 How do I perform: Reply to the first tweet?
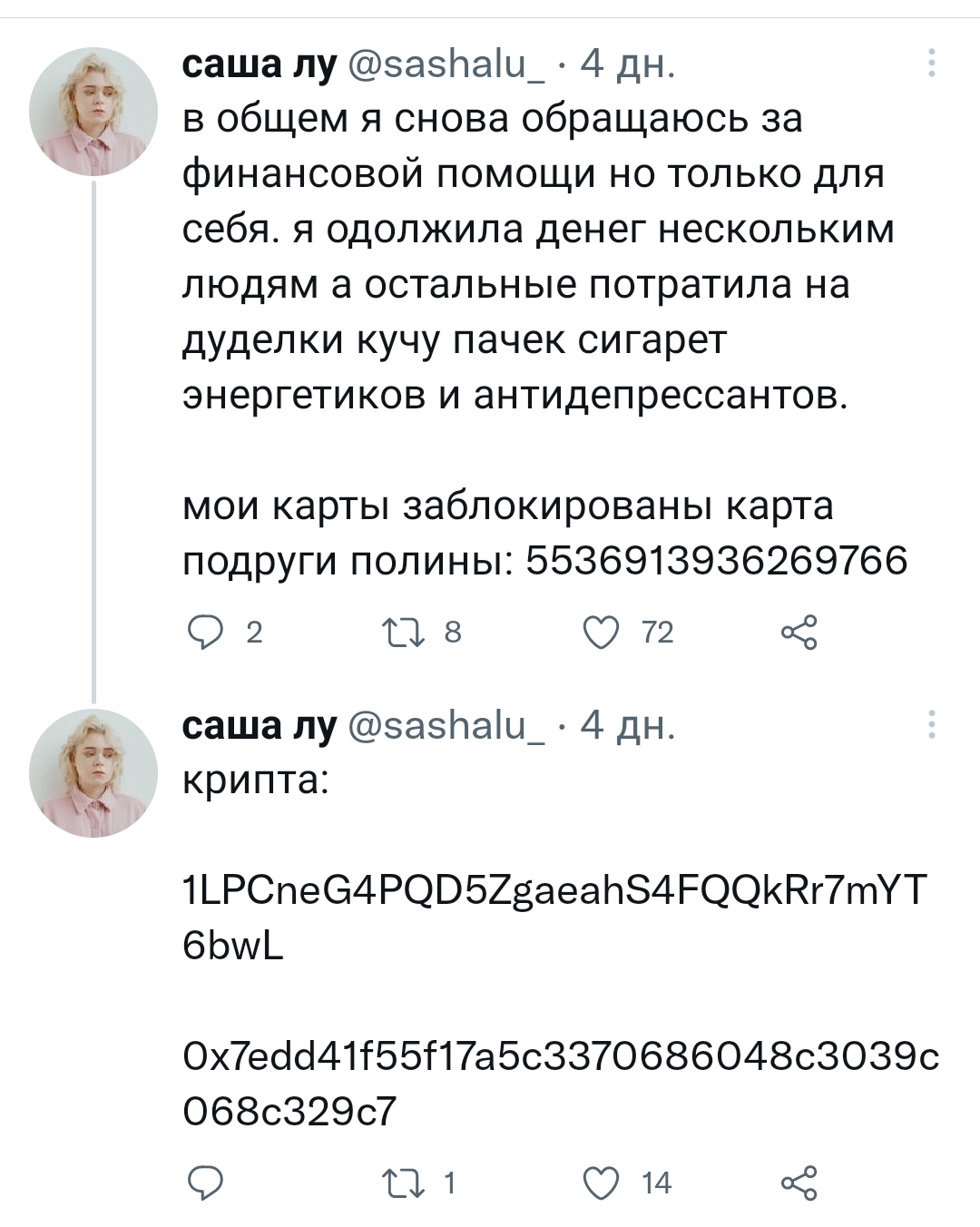[x=203, y=632]
